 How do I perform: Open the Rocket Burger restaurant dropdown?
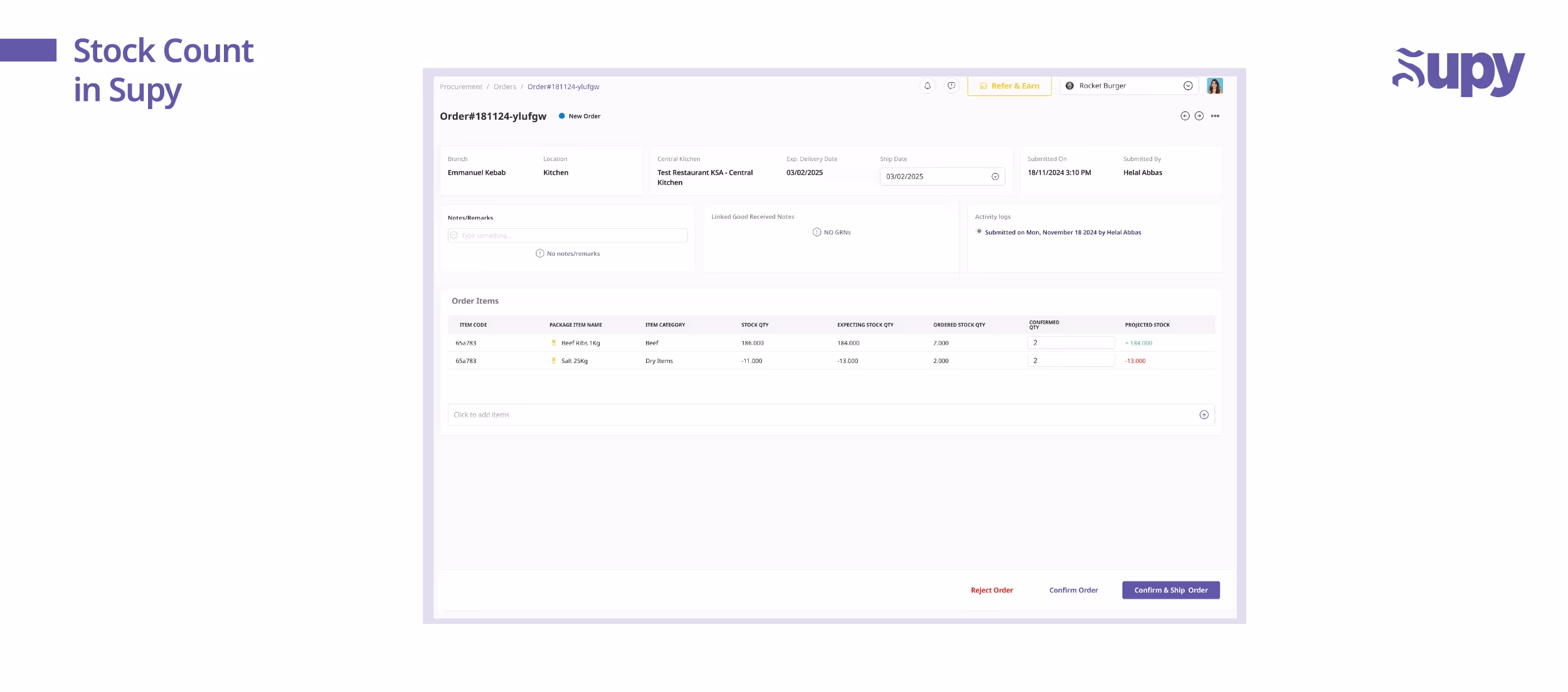[1187, 85]
